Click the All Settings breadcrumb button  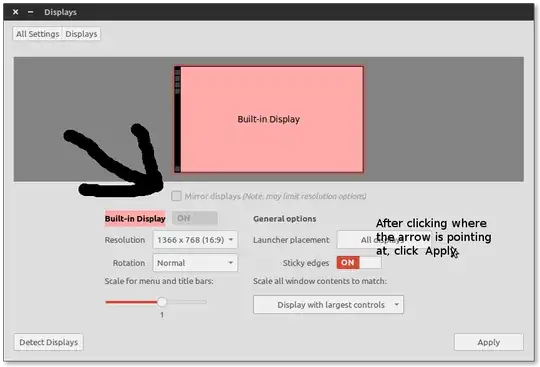coord(38,34)
